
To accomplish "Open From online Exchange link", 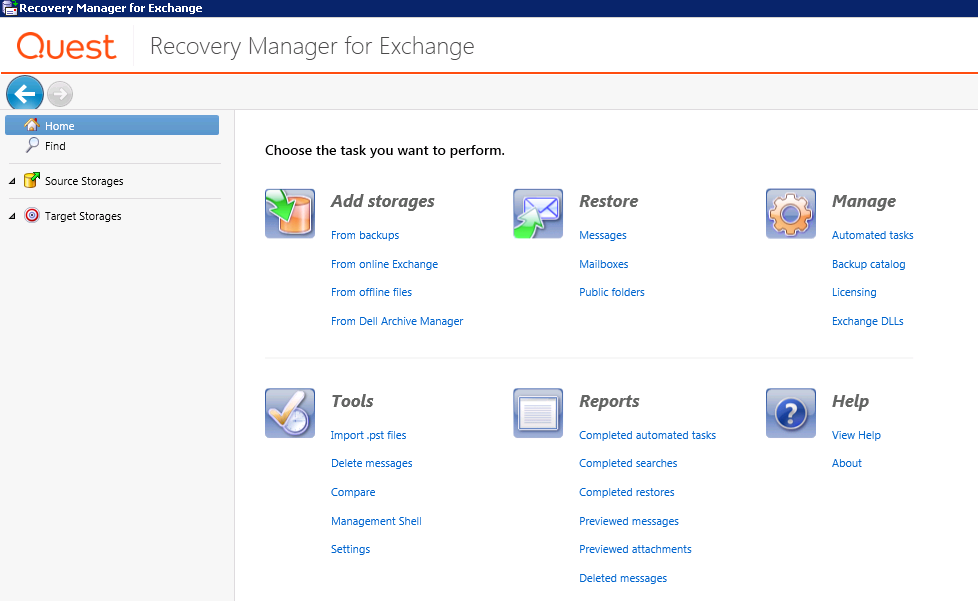I will tap(384, 264).
